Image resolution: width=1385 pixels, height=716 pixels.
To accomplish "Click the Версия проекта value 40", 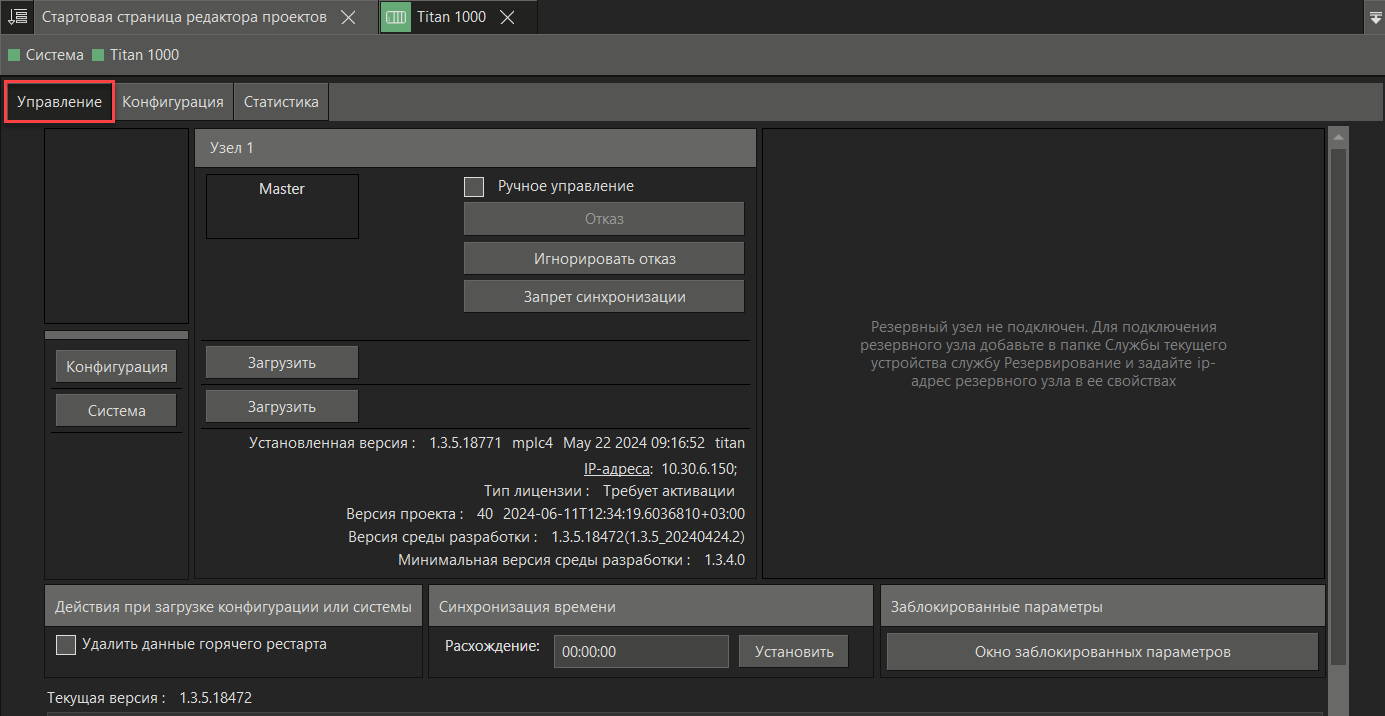I will click(x=485, y=514).
